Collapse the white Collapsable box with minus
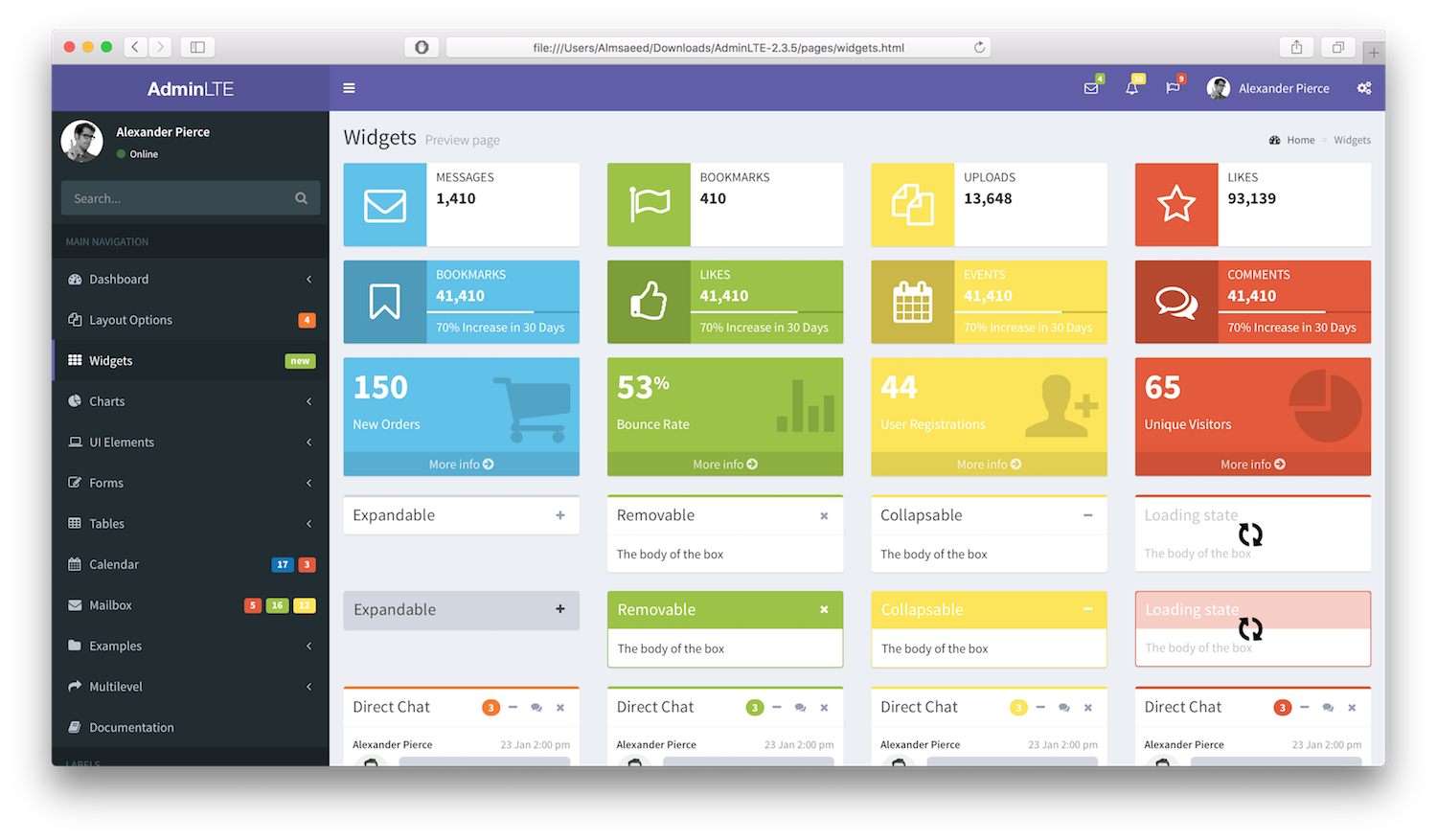Viewport: 1437px width, 840px height. point(1088,515)
